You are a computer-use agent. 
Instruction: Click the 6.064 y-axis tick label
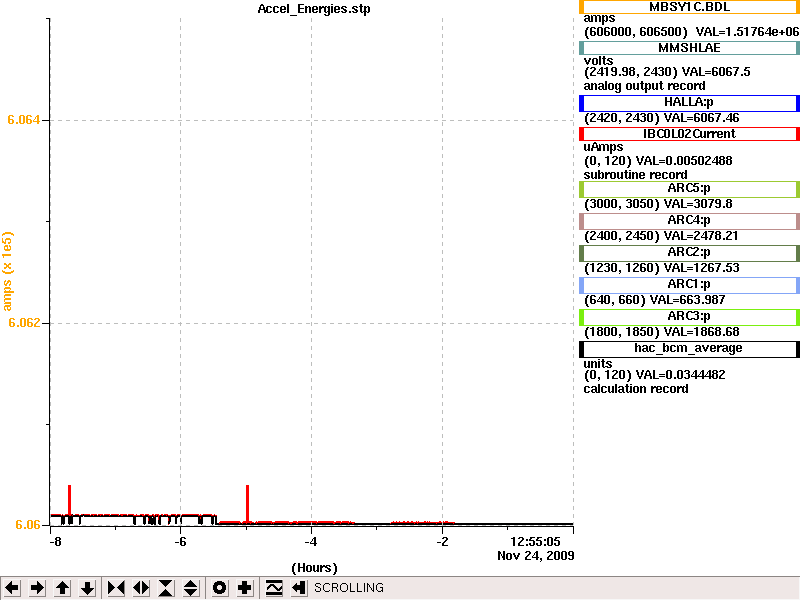[x=23, y=120]
